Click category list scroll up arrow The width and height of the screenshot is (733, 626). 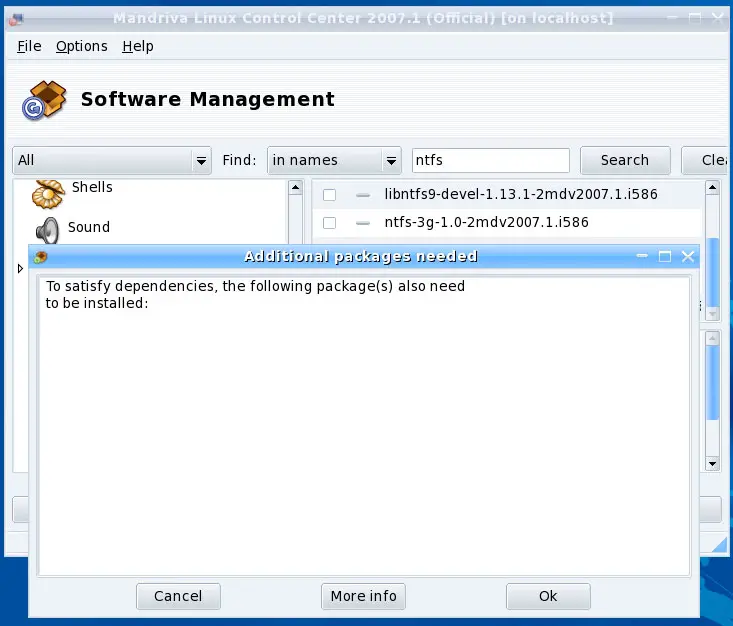click(x=295, y=188)
